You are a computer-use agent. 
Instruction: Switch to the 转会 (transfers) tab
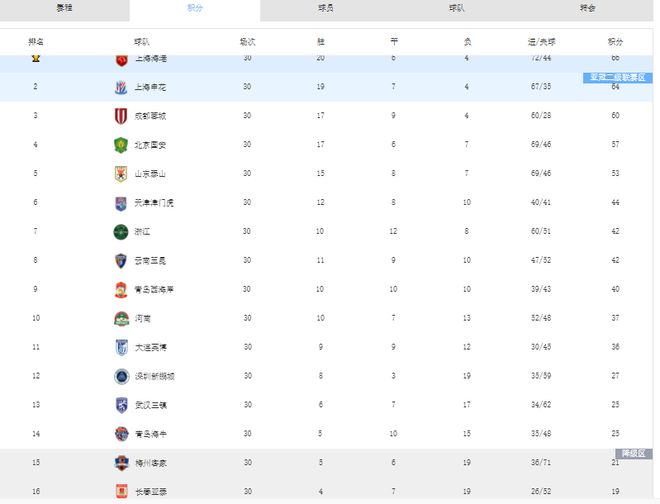[x=588, y=8]
